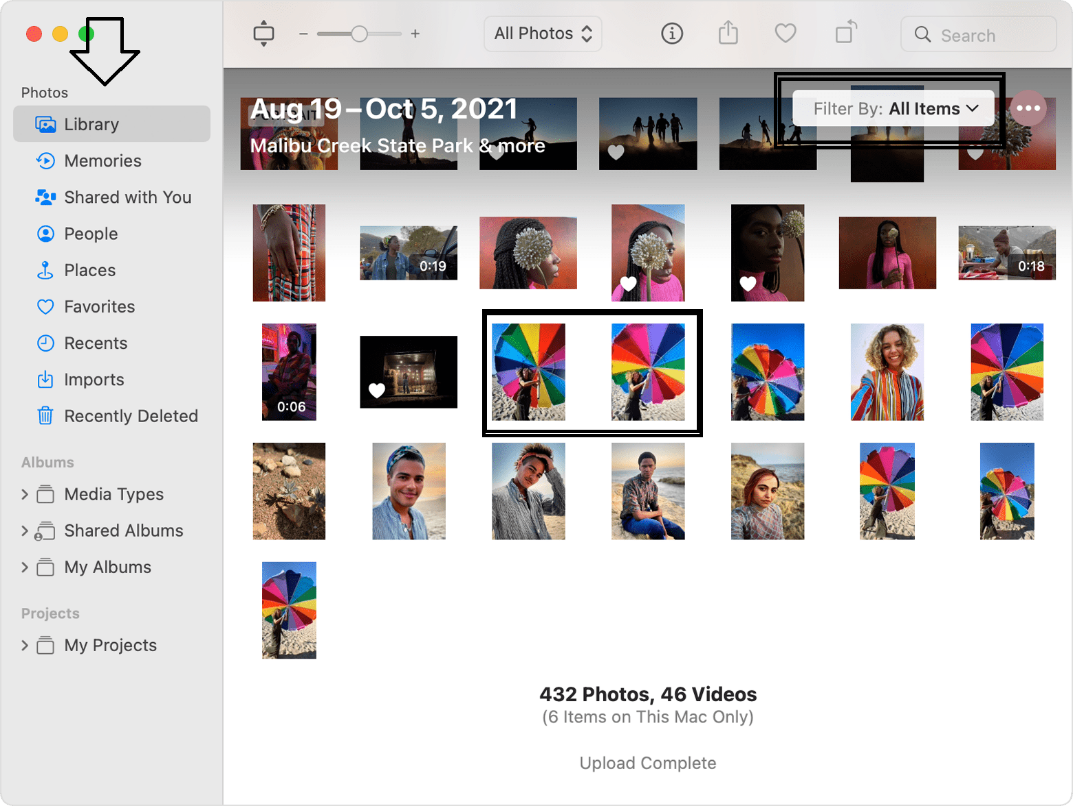Unfavorite the dandelion portrait photo

point(628,284)
